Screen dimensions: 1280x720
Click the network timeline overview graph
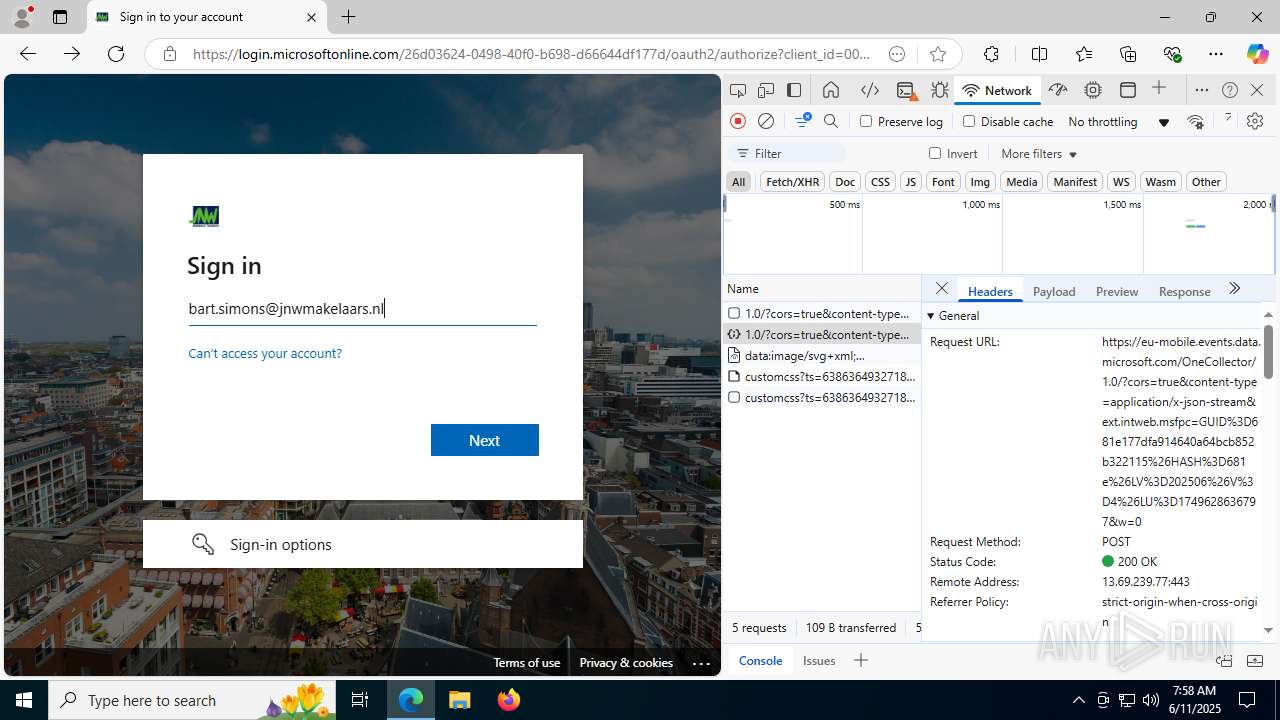coord(999,234)
